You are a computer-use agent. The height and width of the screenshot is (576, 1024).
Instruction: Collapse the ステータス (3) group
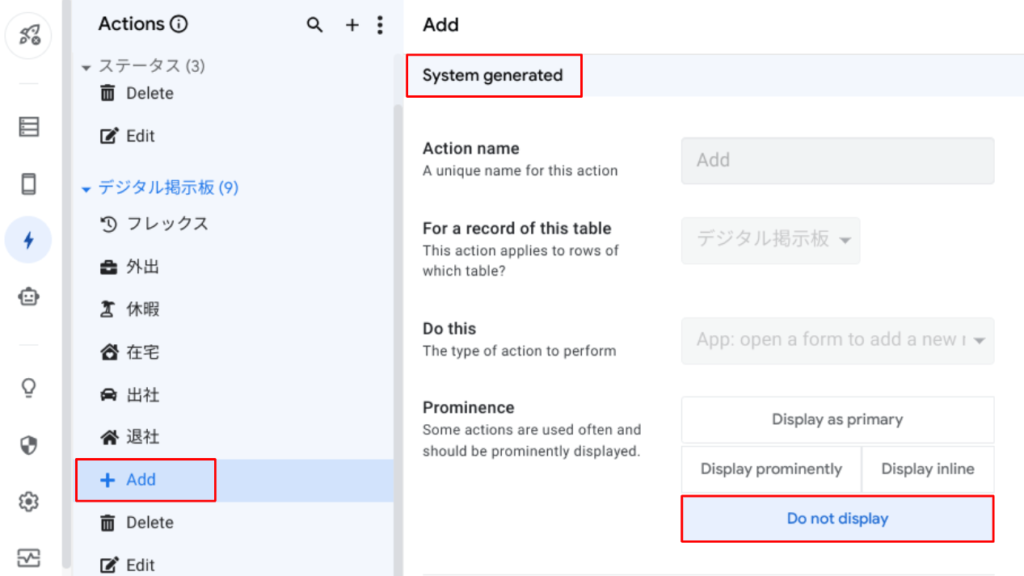pos(86,67)
